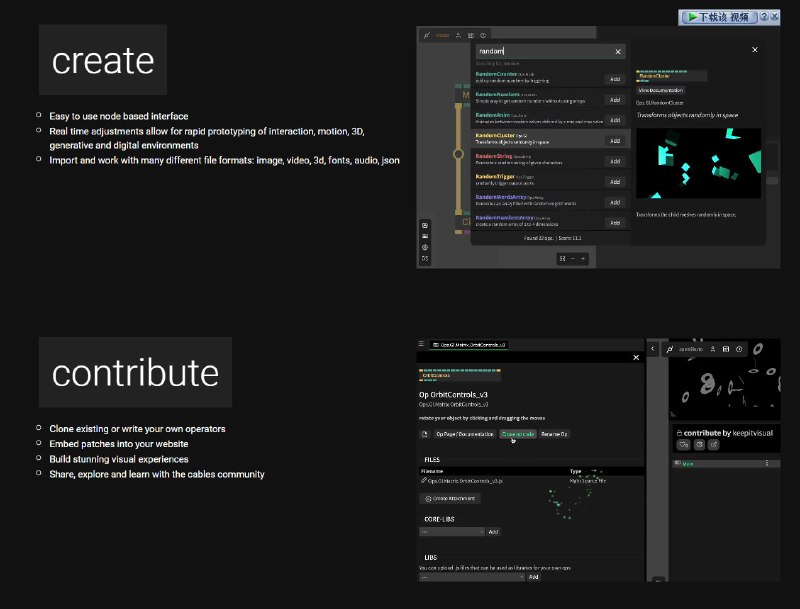Click the save icon in the contribute patch toolbar
This screenshot has width=800, height=609.
(x=725, y=349)
